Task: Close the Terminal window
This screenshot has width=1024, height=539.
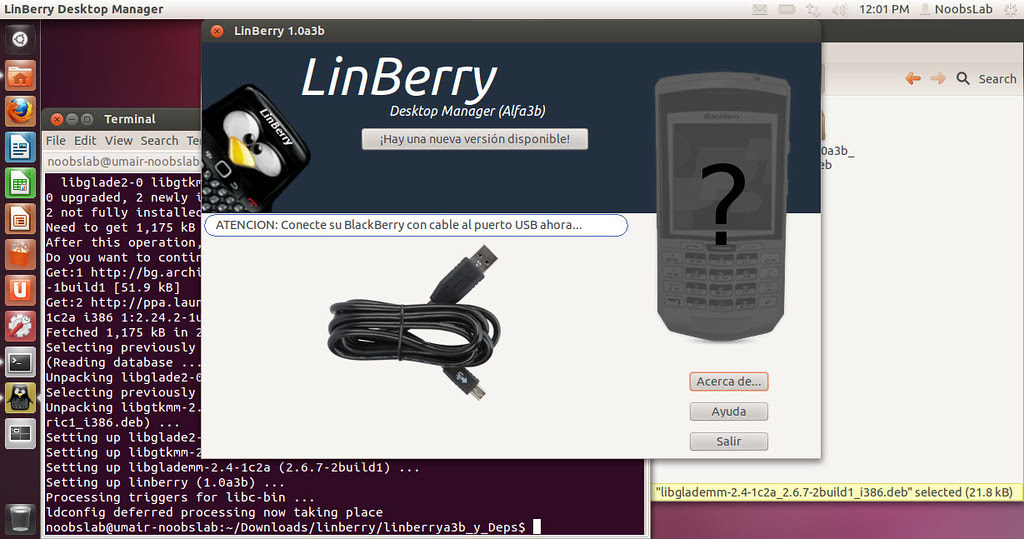Action: pyautogui.click(x=57, y=119)
